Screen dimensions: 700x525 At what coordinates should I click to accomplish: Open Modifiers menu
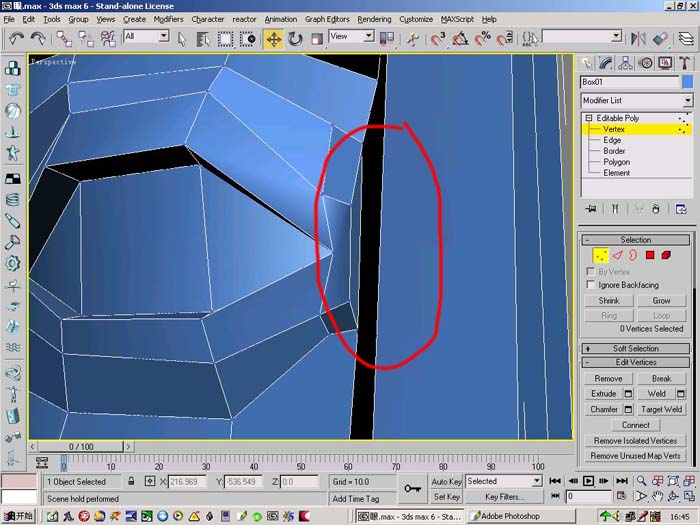[168, 19]
